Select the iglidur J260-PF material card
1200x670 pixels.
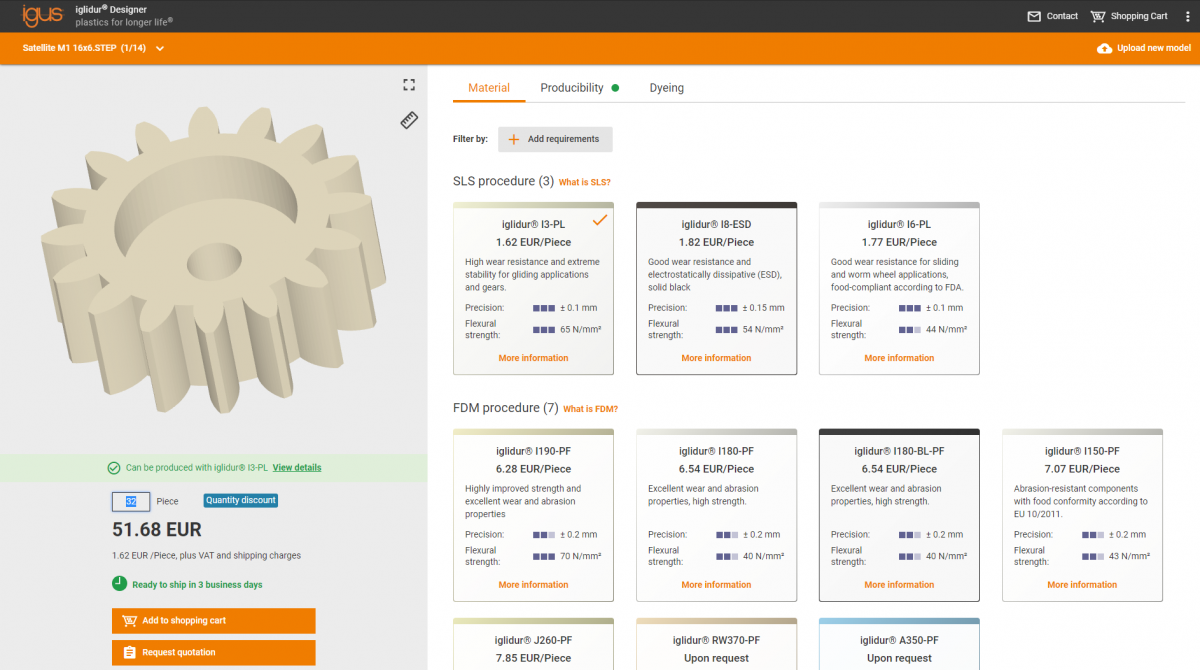533,644
